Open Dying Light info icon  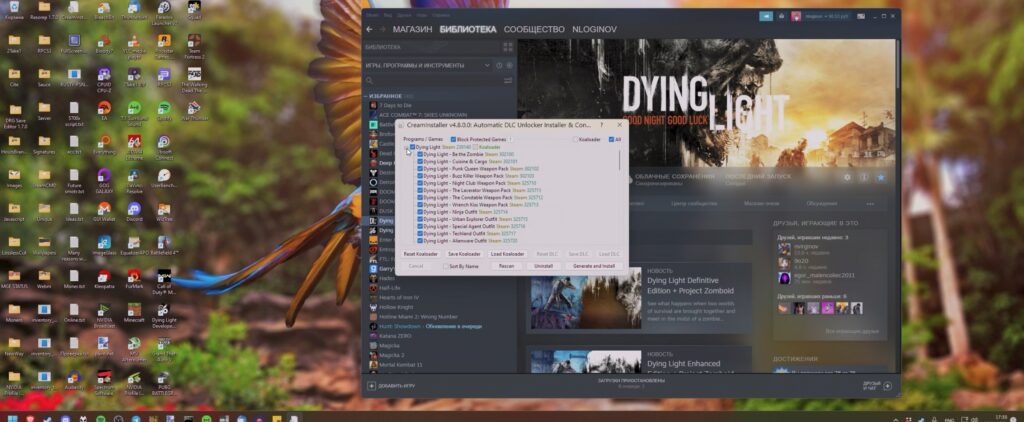[863, 177]
